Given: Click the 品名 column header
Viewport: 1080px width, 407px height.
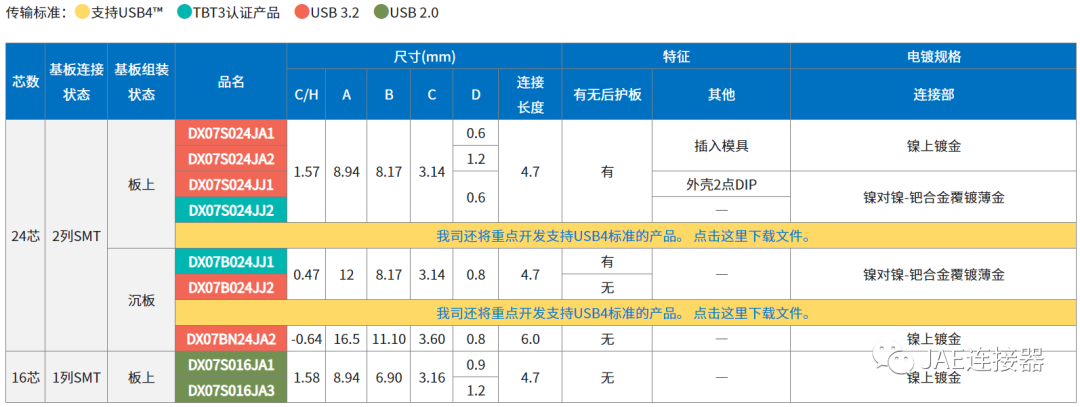Looking at the screenshot, I should tap(231, 82).
